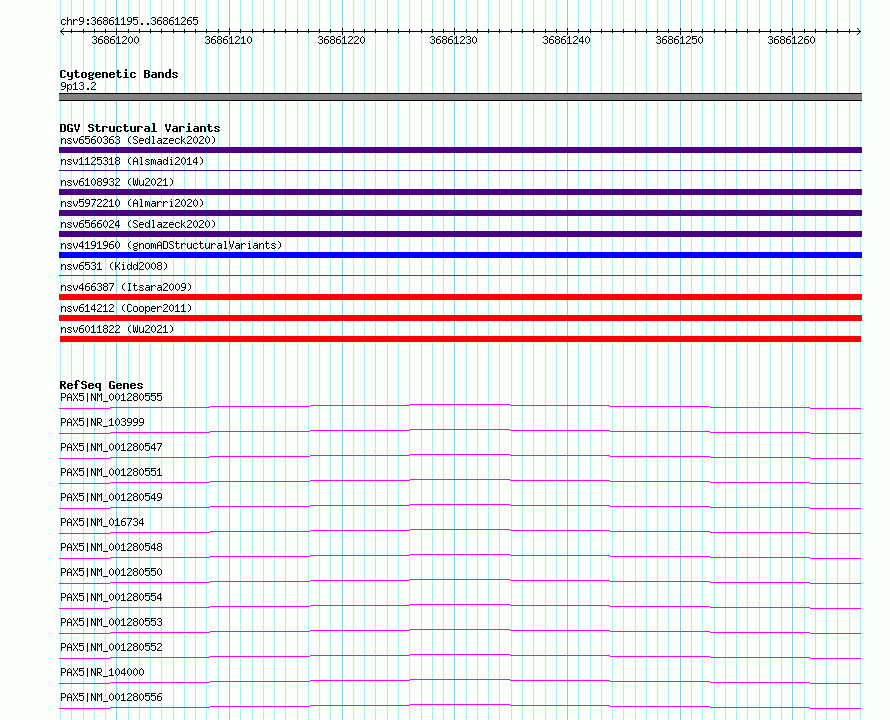Open variant nsv614212 (Cooper2011) label
The width and height of the screenshot is (890, 720).
coord(126,308)
